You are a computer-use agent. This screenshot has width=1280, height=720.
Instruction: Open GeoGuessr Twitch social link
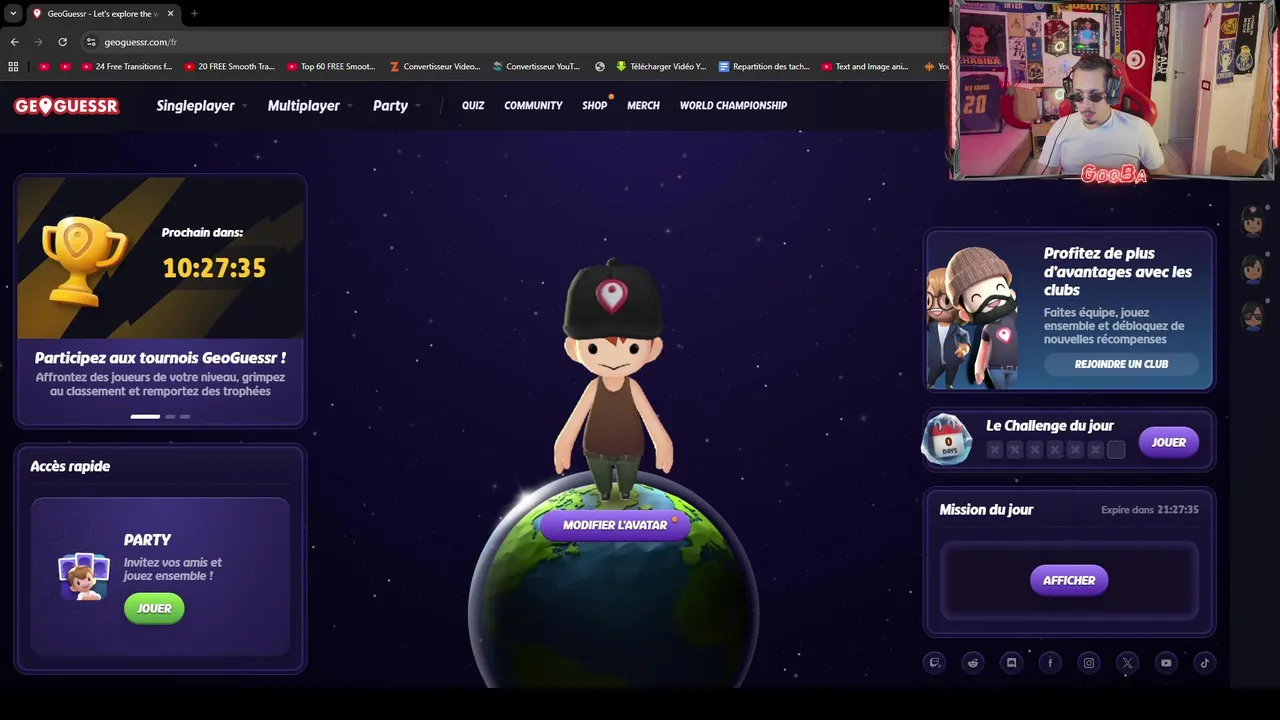point(935,662)
